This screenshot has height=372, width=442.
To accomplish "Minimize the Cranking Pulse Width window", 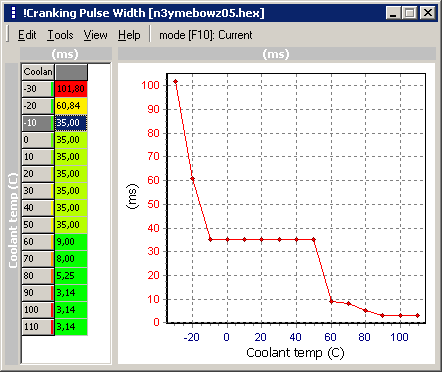I will coord(394,13).
